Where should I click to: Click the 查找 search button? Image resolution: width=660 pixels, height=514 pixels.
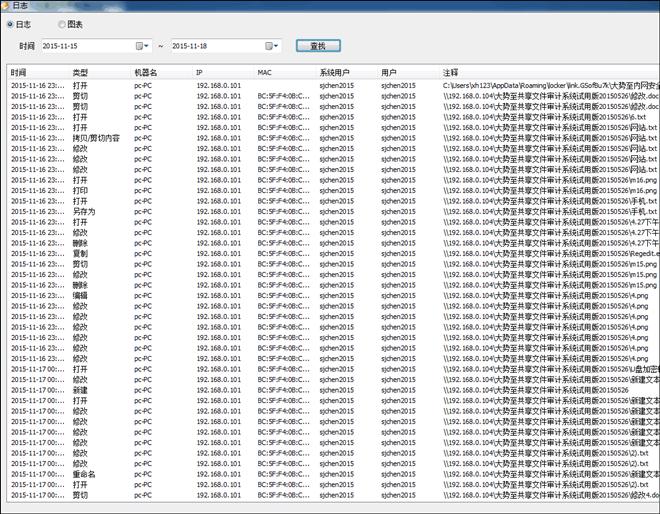point(317,46)
